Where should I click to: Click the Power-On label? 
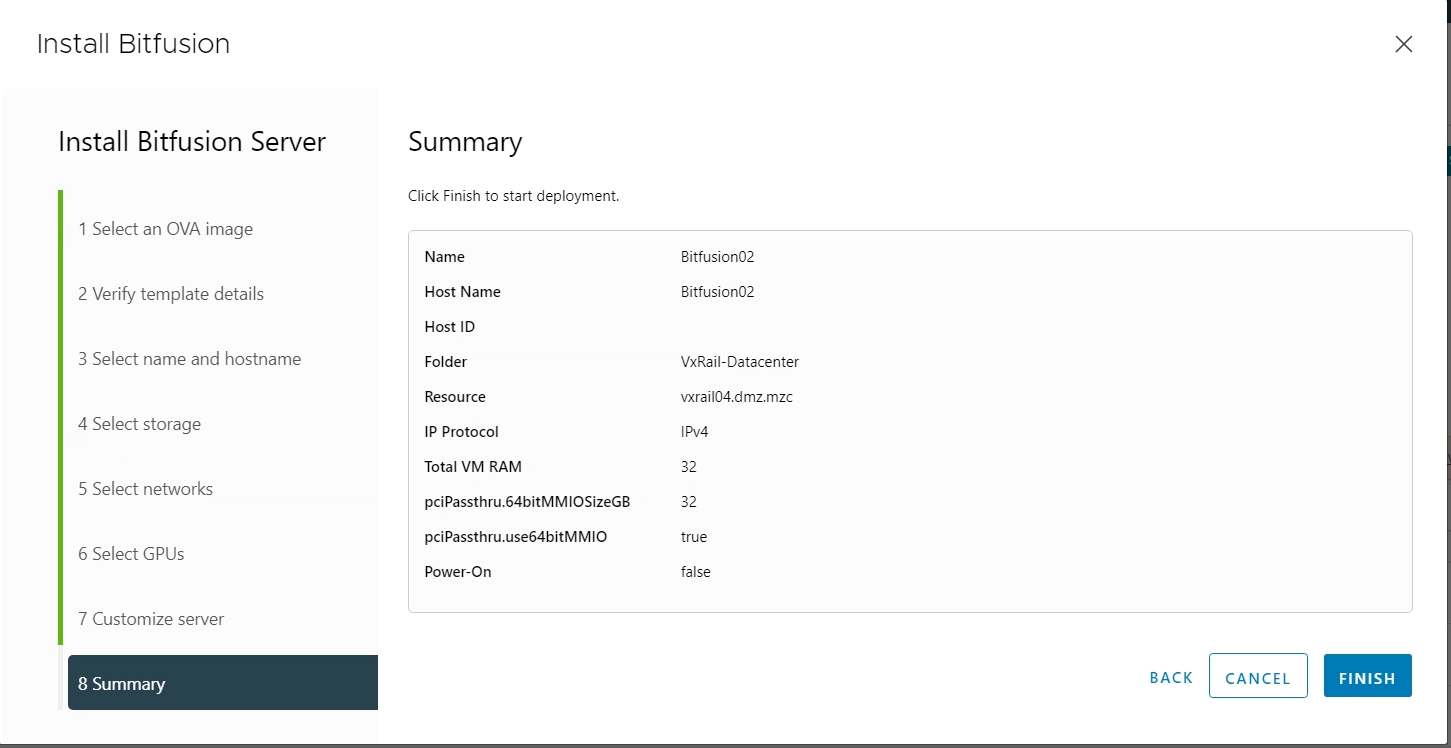coord(458,572)
